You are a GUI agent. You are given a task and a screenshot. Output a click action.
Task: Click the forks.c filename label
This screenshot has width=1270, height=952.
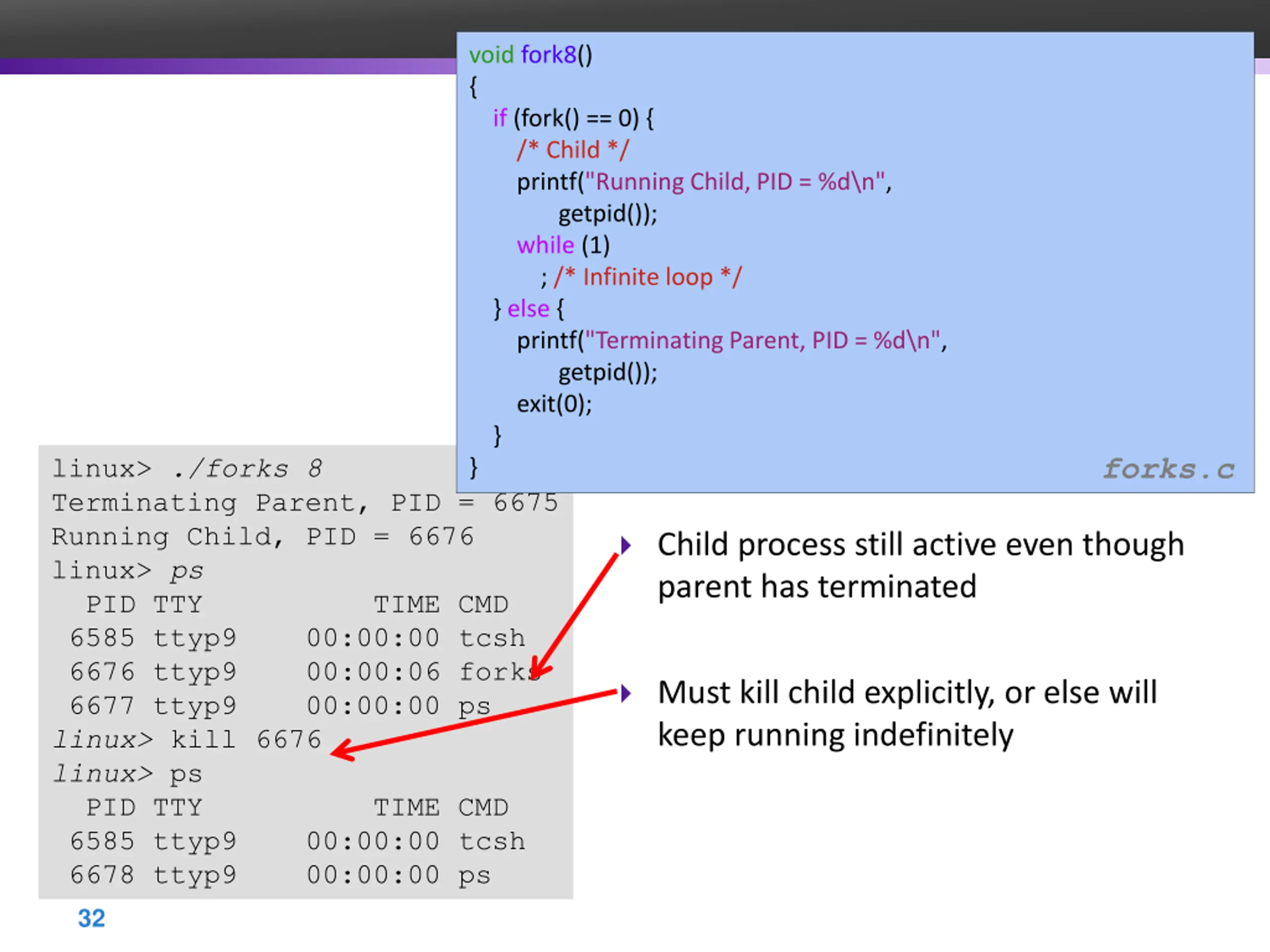pyautogui.click(x=1168, y=470)
